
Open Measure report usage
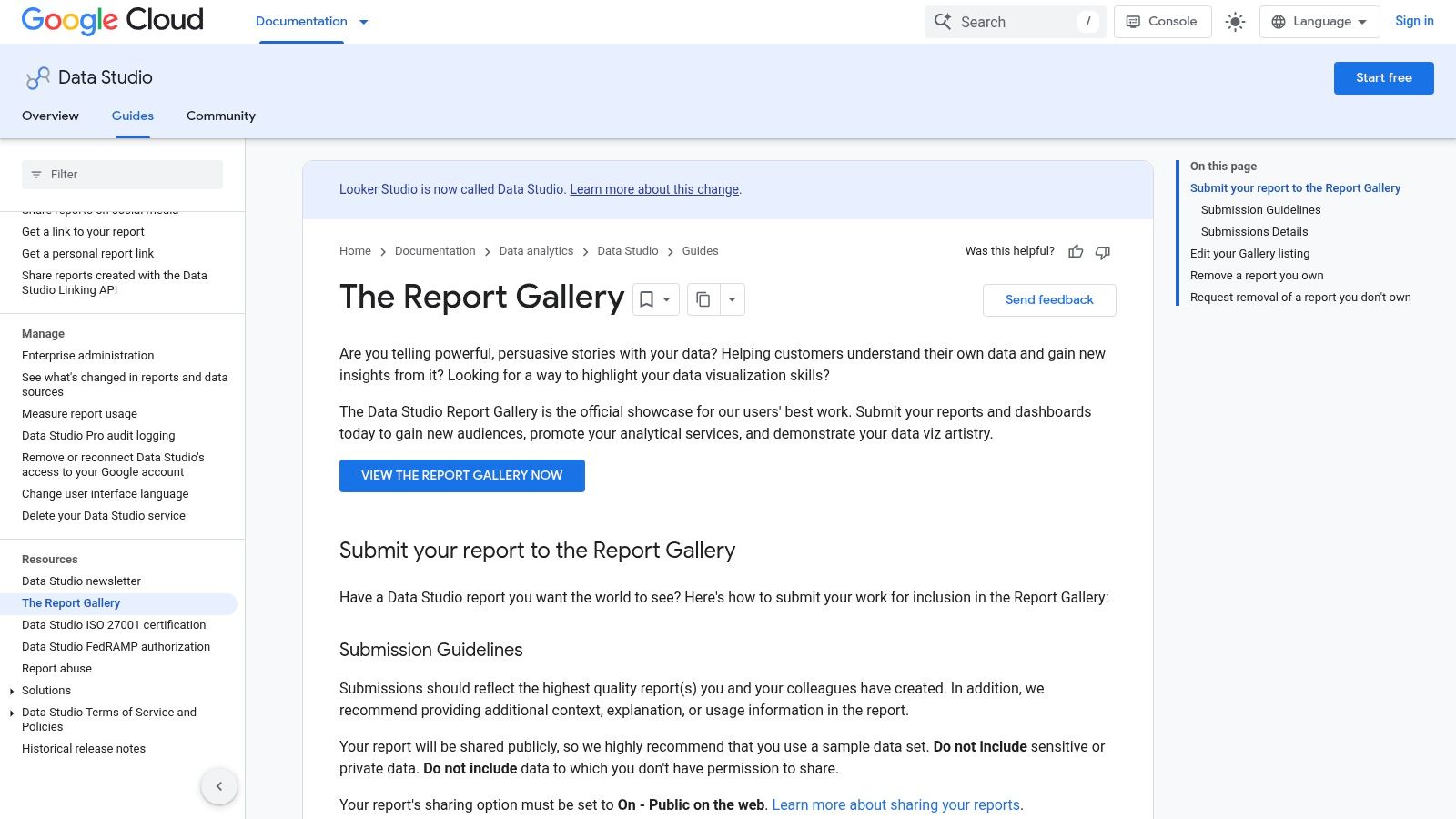click(79, 414)
